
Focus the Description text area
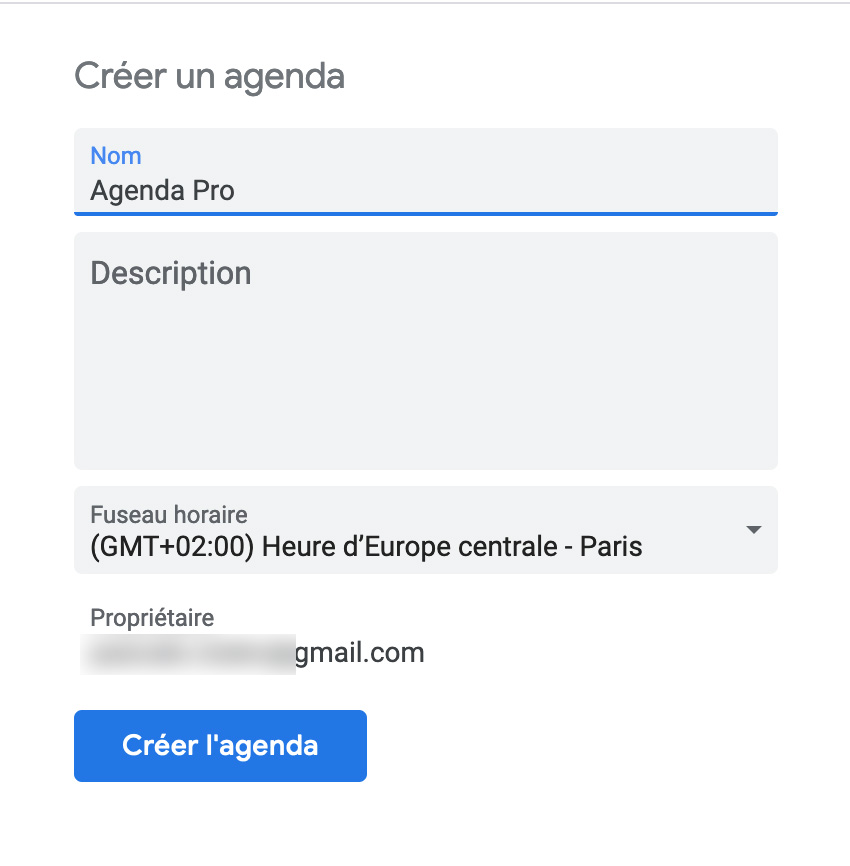425,350
